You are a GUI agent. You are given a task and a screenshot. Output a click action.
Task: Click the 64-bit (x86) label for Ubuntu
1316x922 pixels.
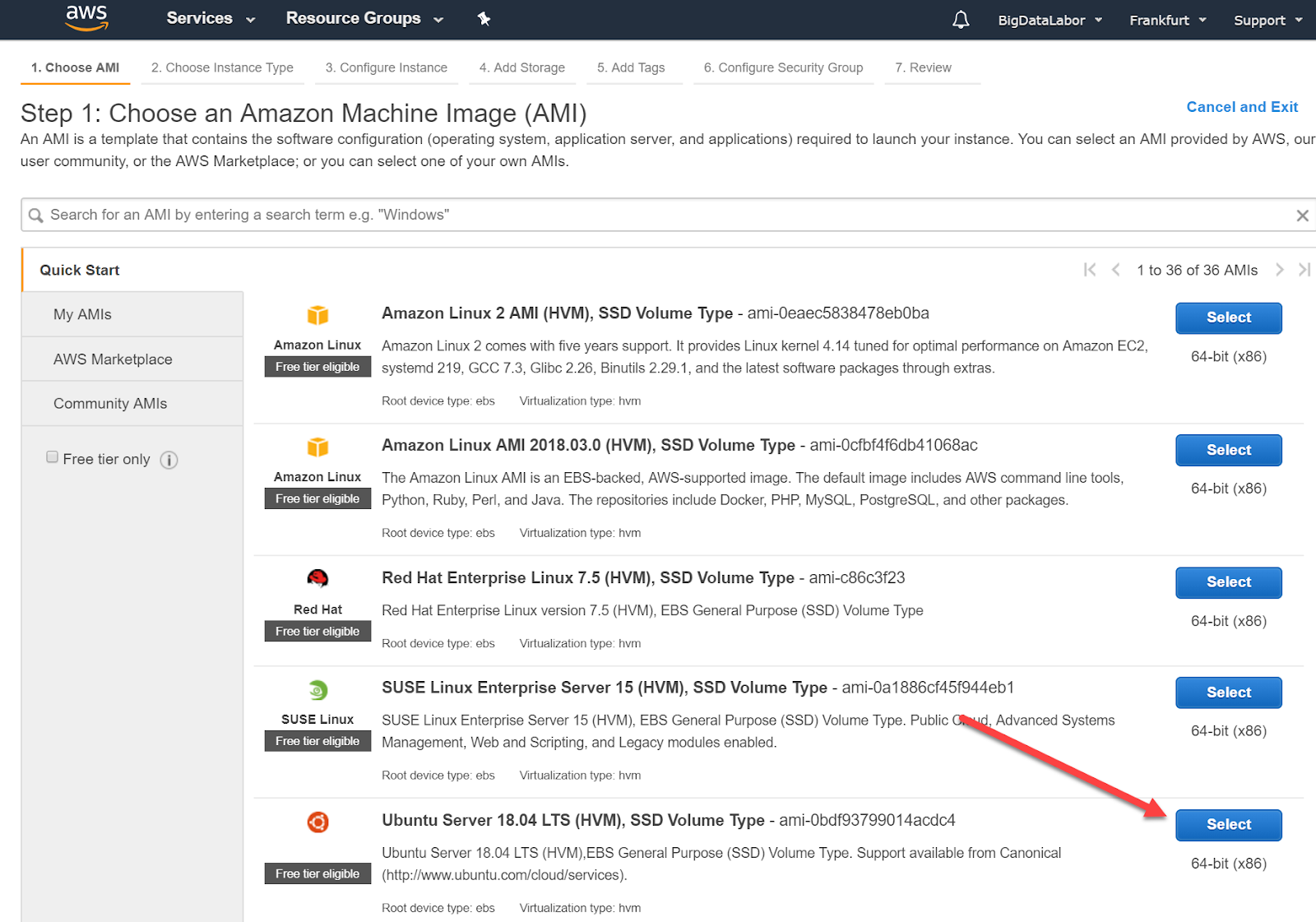point(1229,864)
